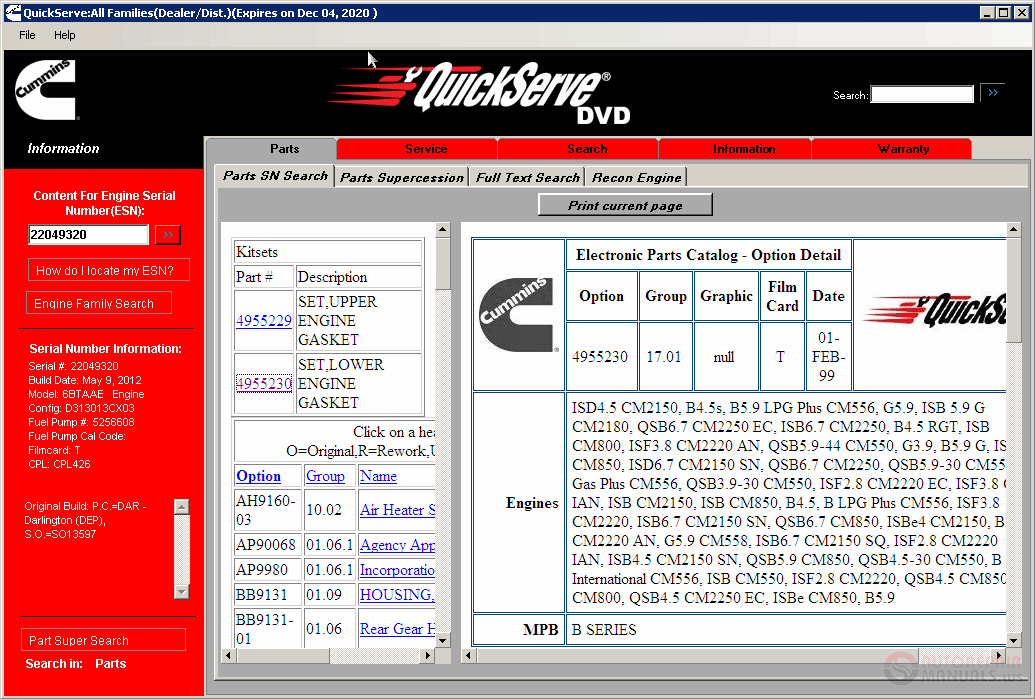Click the MPB value B SERIES
The image size is (1035, 699).
pos(604,630)
